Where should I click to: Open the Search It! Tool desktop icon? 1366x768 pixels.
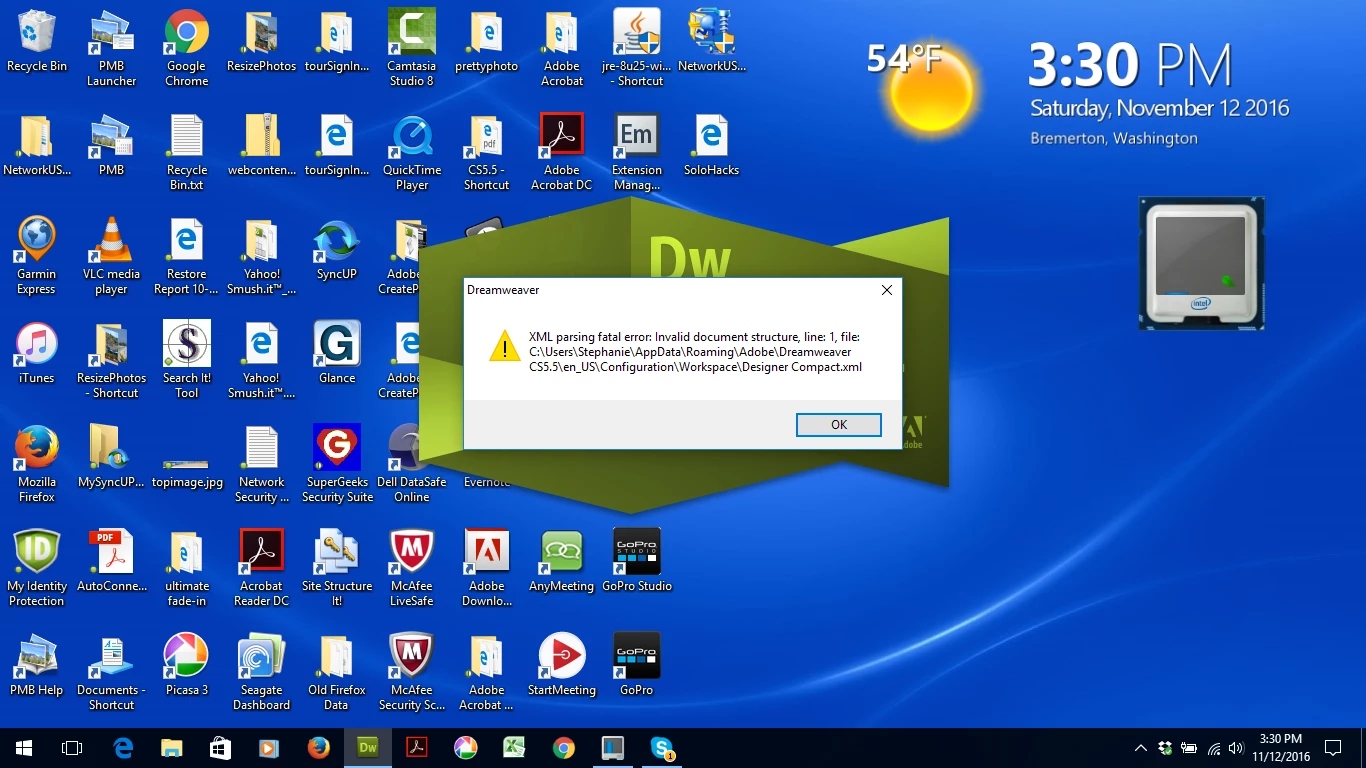pyautogui.click(x=186, y=360)
